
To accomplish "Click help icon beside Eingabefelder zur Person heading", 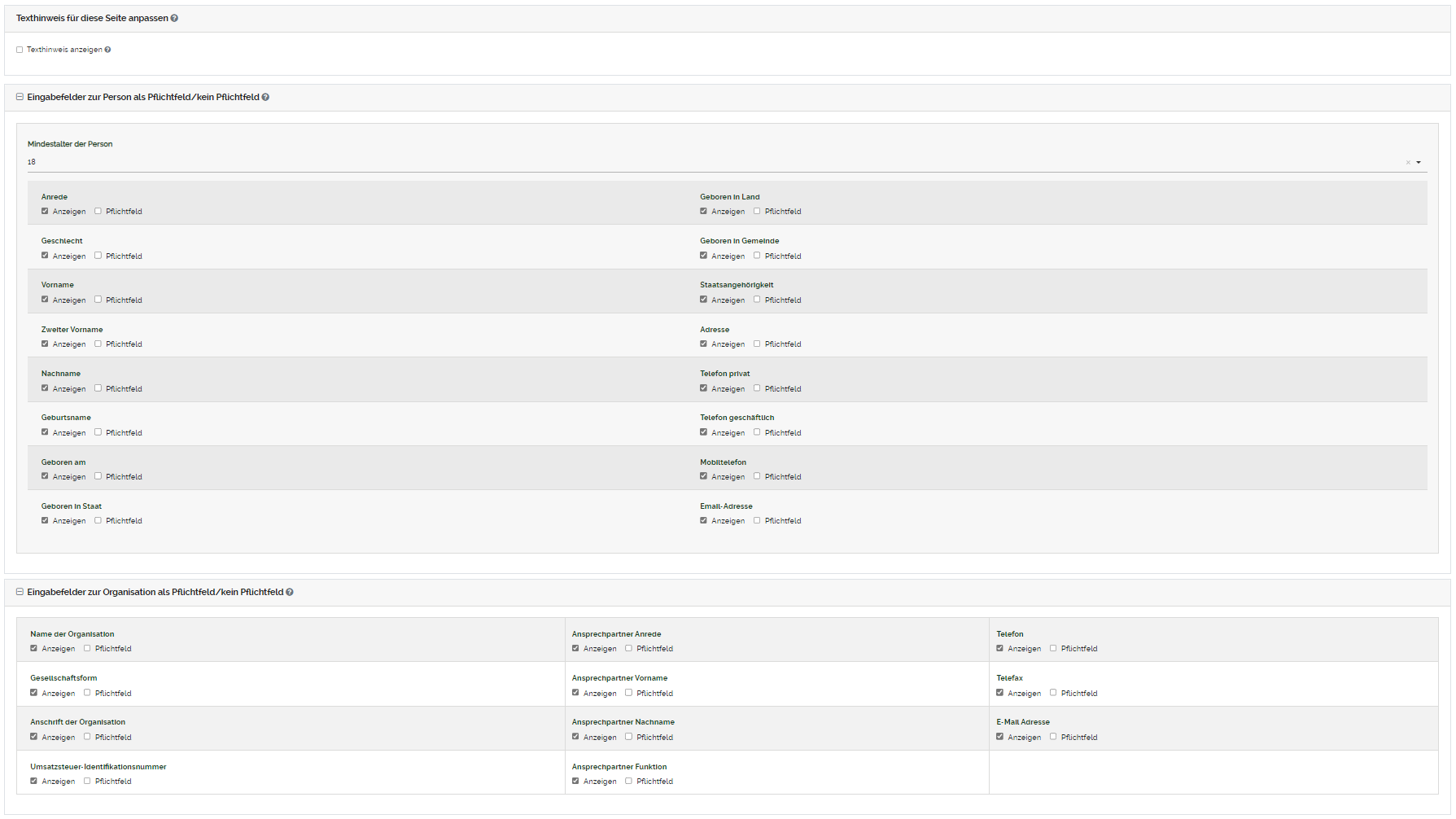I will tap(265, 97).
